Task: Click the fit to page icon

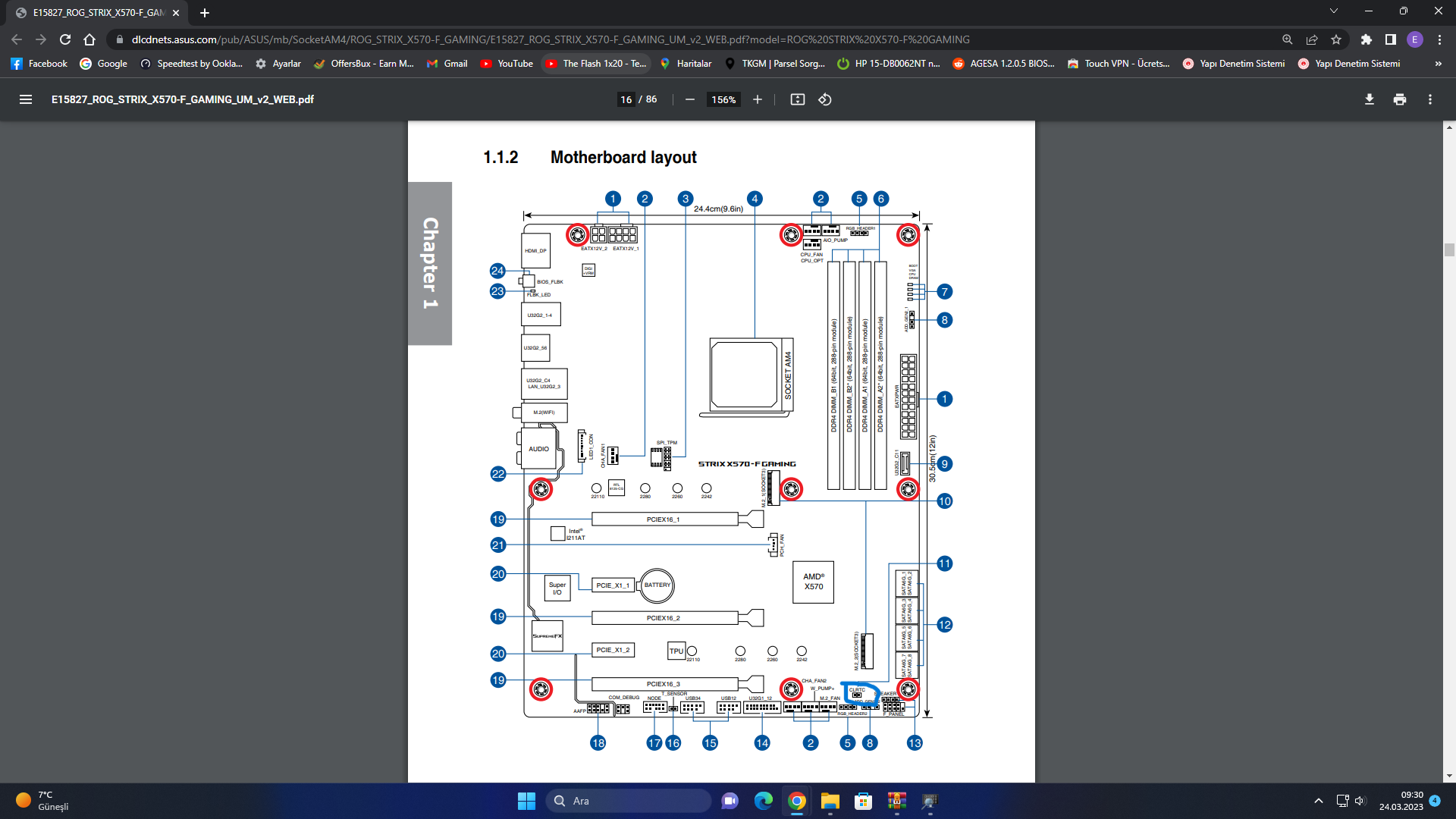Action: point(797,99)
